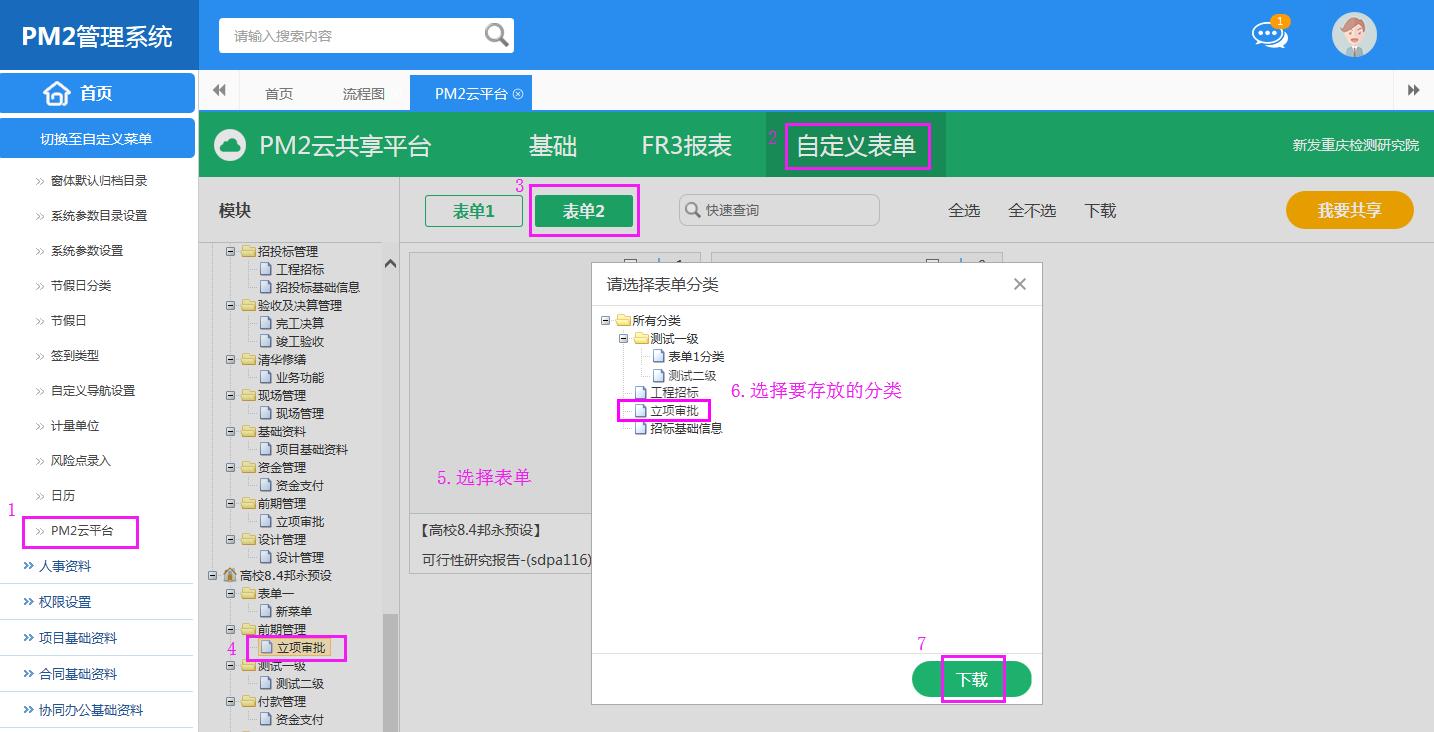Collapse the 高校8.4邦永预设 node in module tree
1434x732 pixels.
point(212,576)
